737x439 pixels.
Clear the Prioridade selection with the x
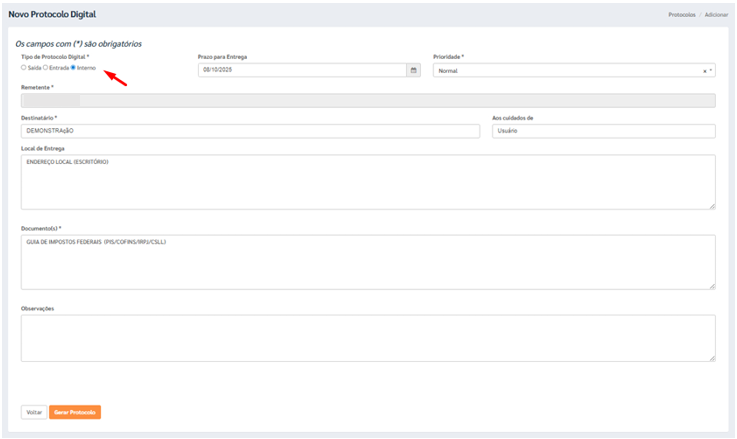pos(704,71)
